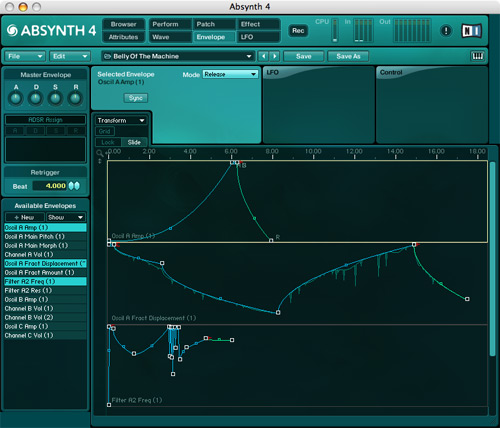Click the Absynth 4 logo swirl icon

[x=12, y=31]
